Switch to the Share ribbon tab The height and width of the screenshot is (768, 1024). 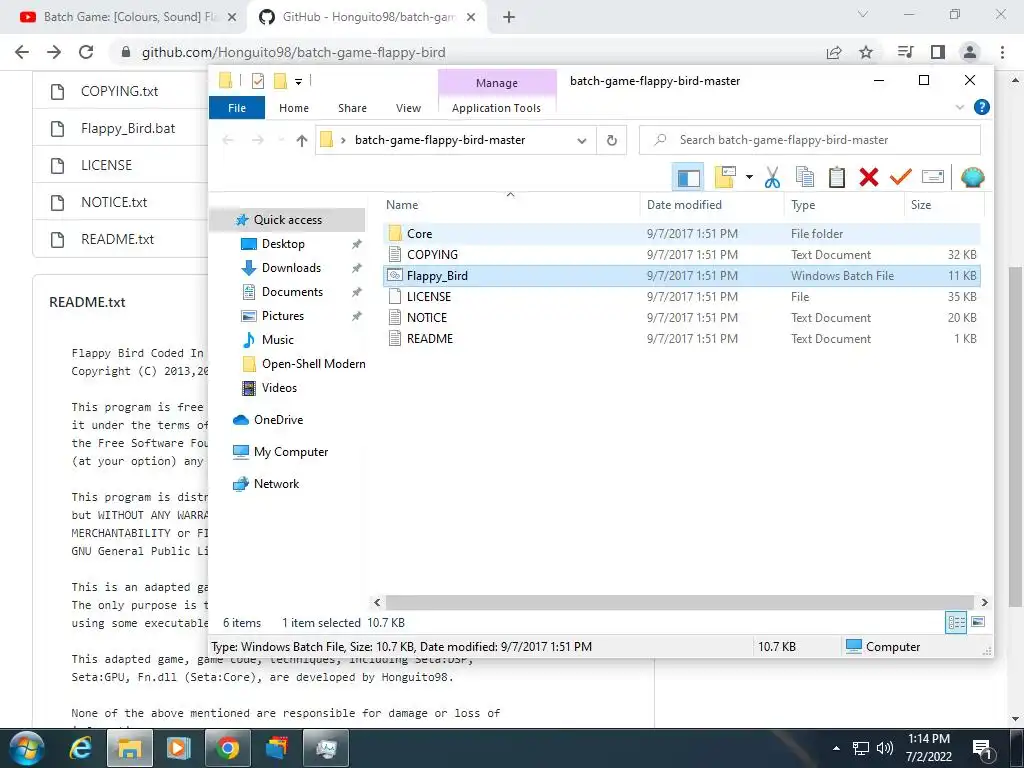tap(352, 108)
